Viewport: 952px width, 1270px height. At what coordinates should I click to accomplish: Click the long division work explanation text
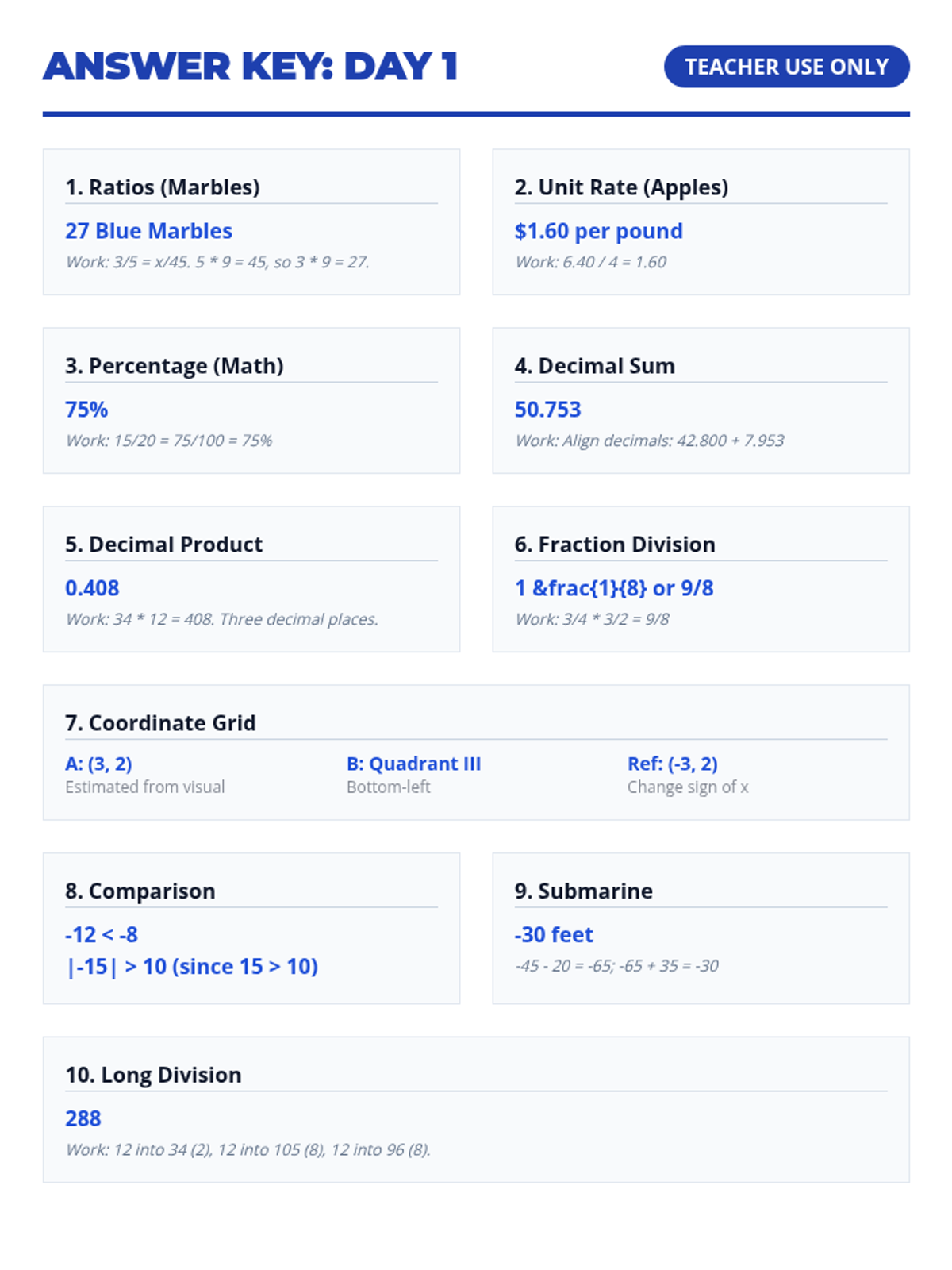(248, 1149)
